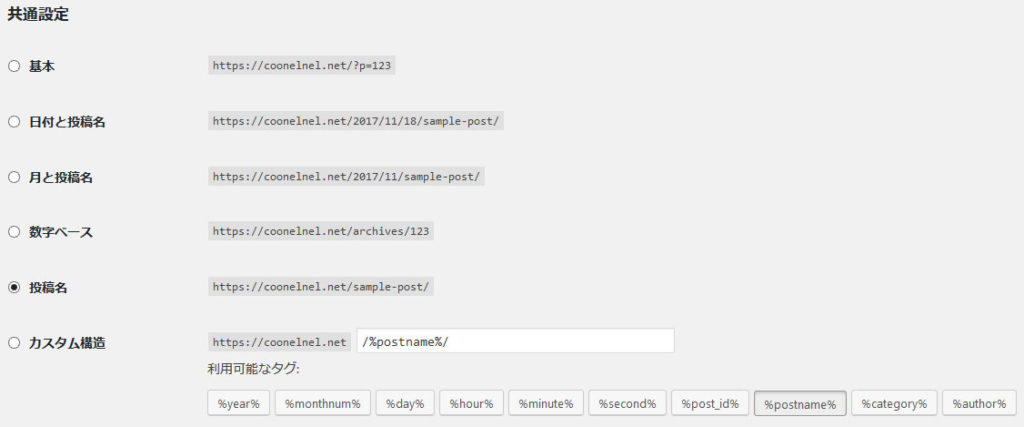The image size is (1024, 427).
Task: Click the ?p=123 example URL
Action: [x=309, y=66]
